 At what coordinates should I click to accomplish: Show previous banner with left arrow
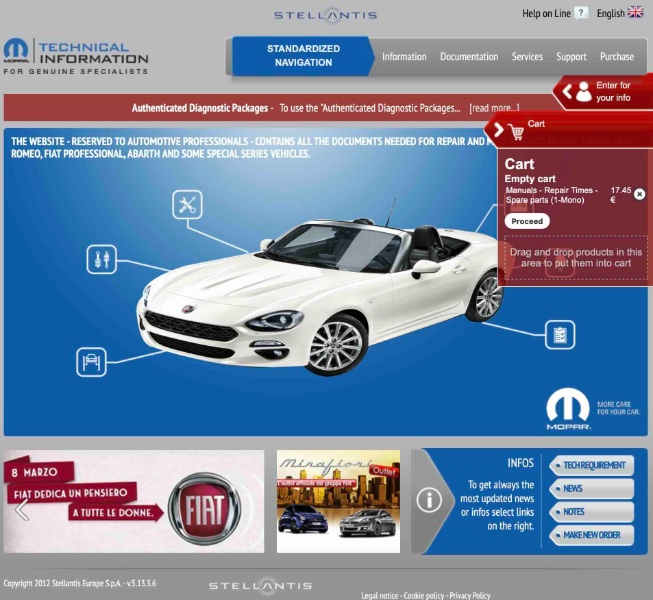[x=22, y=509]
